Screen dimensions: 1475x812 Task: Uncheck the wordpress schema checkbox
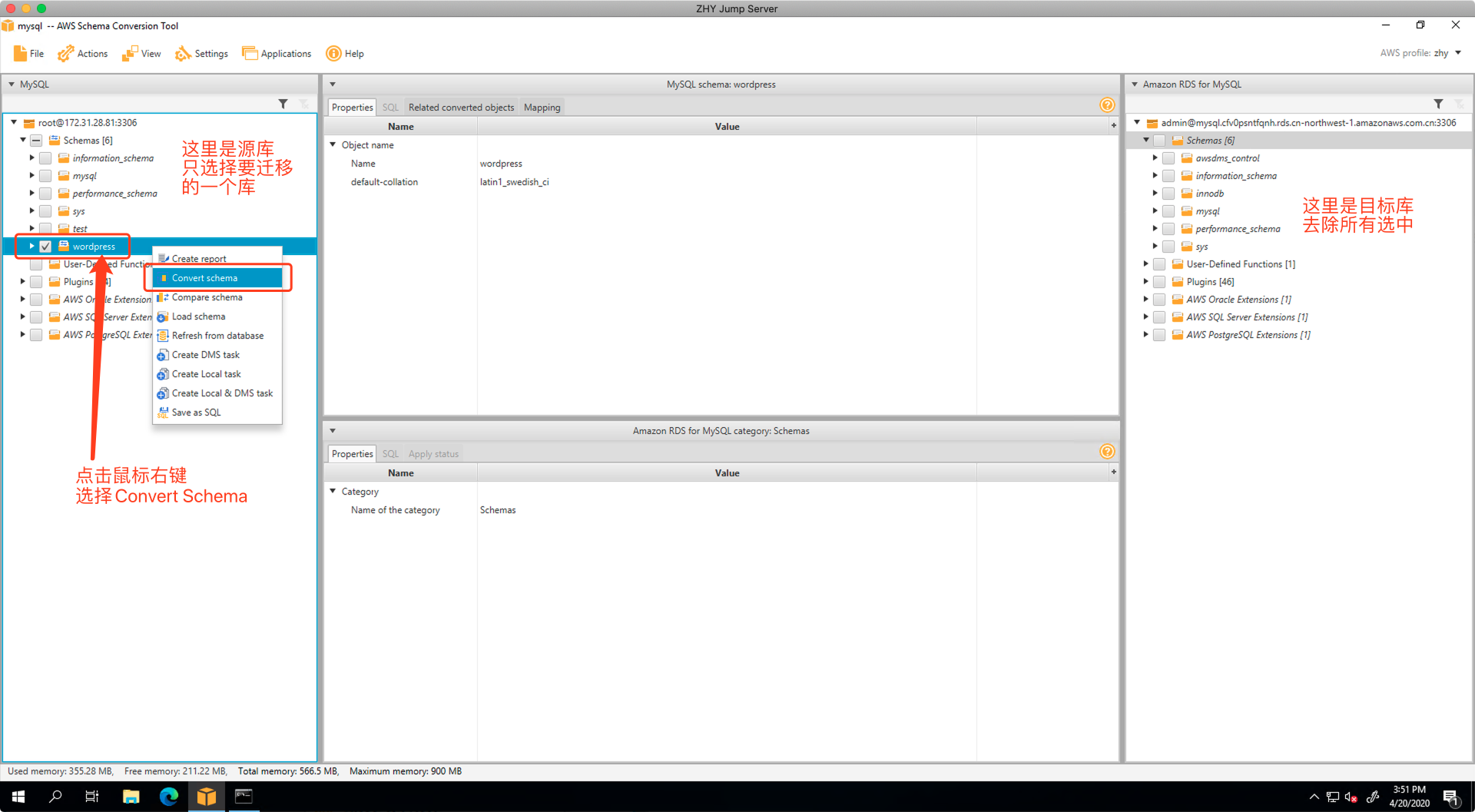[45, 247]
